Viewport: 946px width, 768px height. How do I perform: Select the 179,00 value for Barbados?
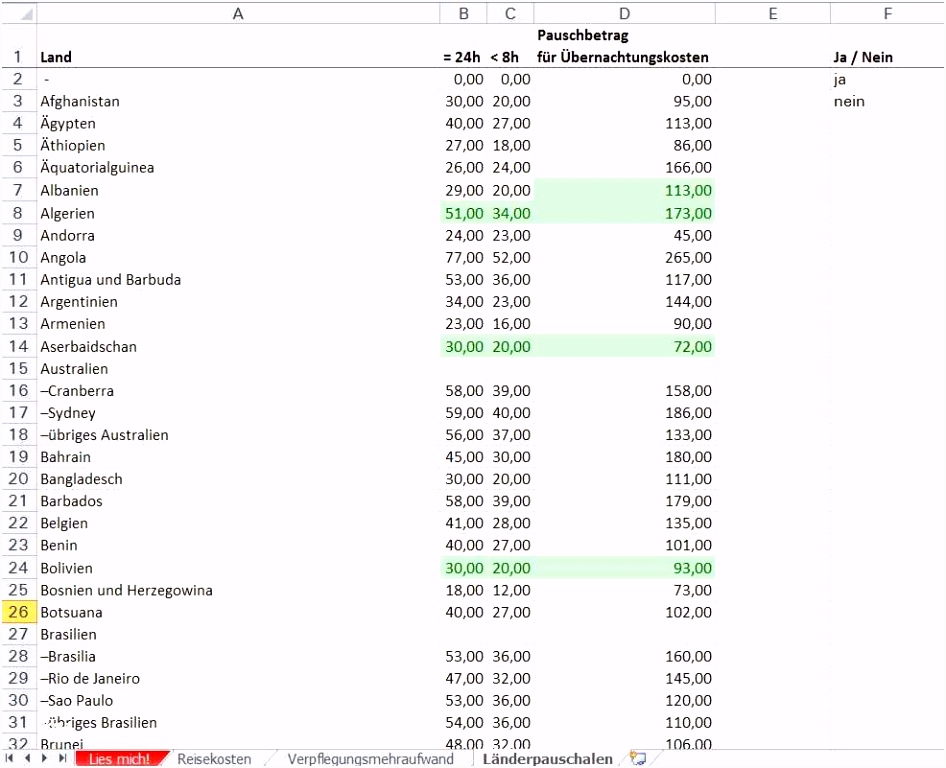[x=624, y=501]
